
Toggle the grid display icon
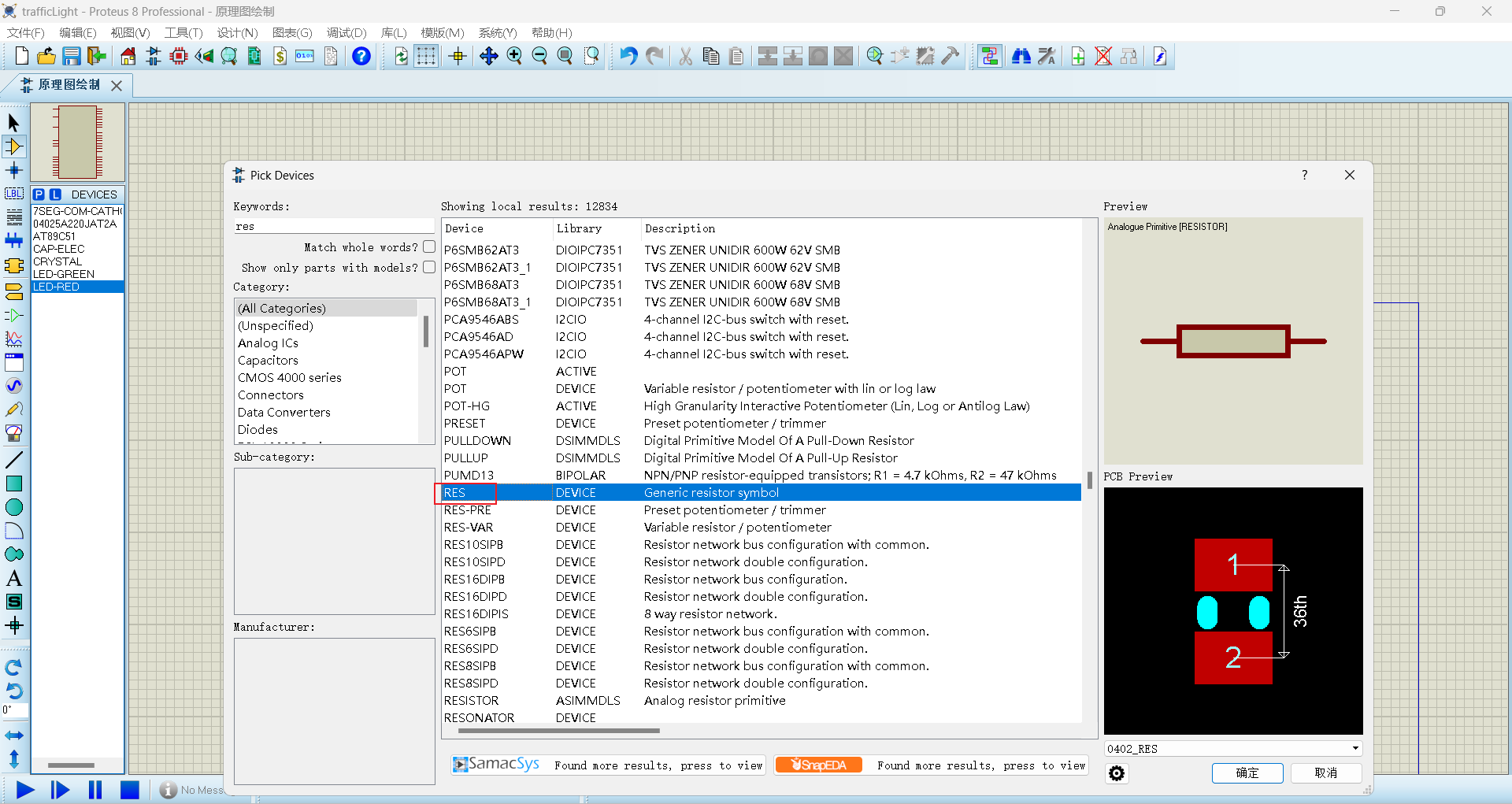(x=426, y=56)
